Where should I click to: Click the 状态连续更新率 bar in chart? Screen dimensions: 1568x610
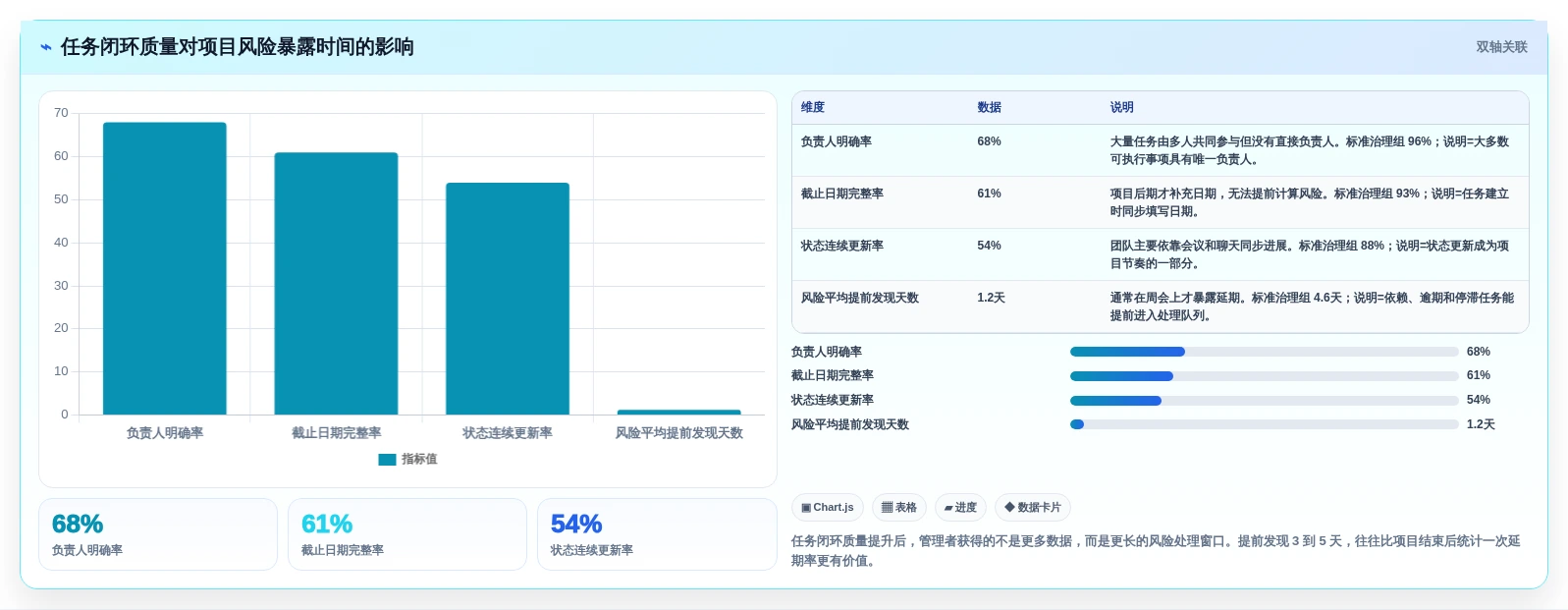click(508, 299)
